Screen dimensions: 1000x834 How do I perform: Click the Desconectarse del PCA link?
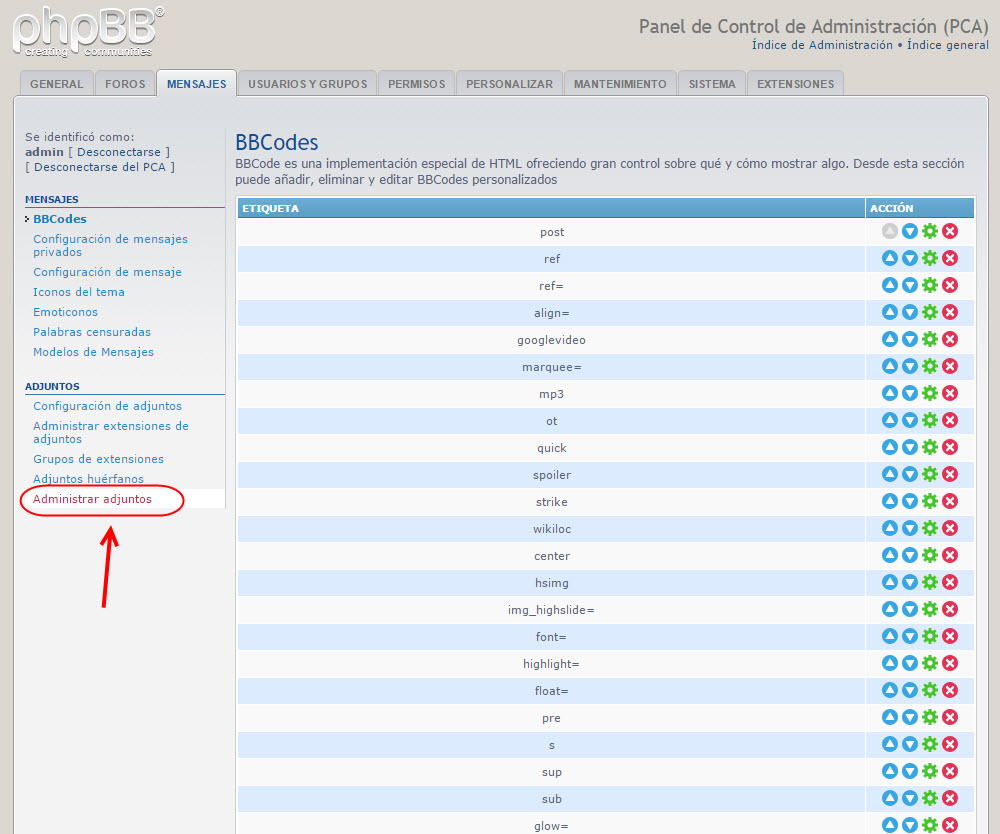click(x=100, y=167)
